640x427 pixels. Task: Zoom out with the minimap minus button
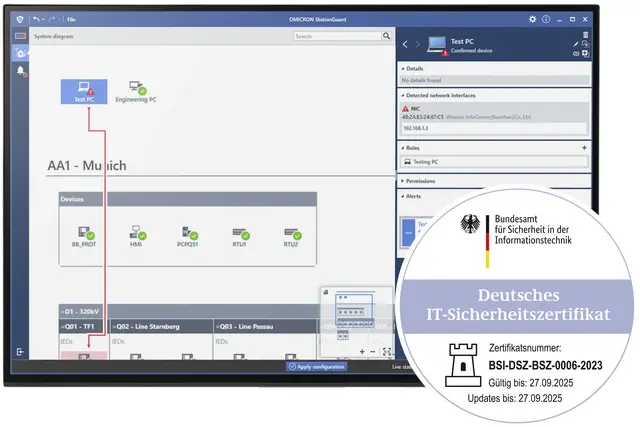point(373,351)
